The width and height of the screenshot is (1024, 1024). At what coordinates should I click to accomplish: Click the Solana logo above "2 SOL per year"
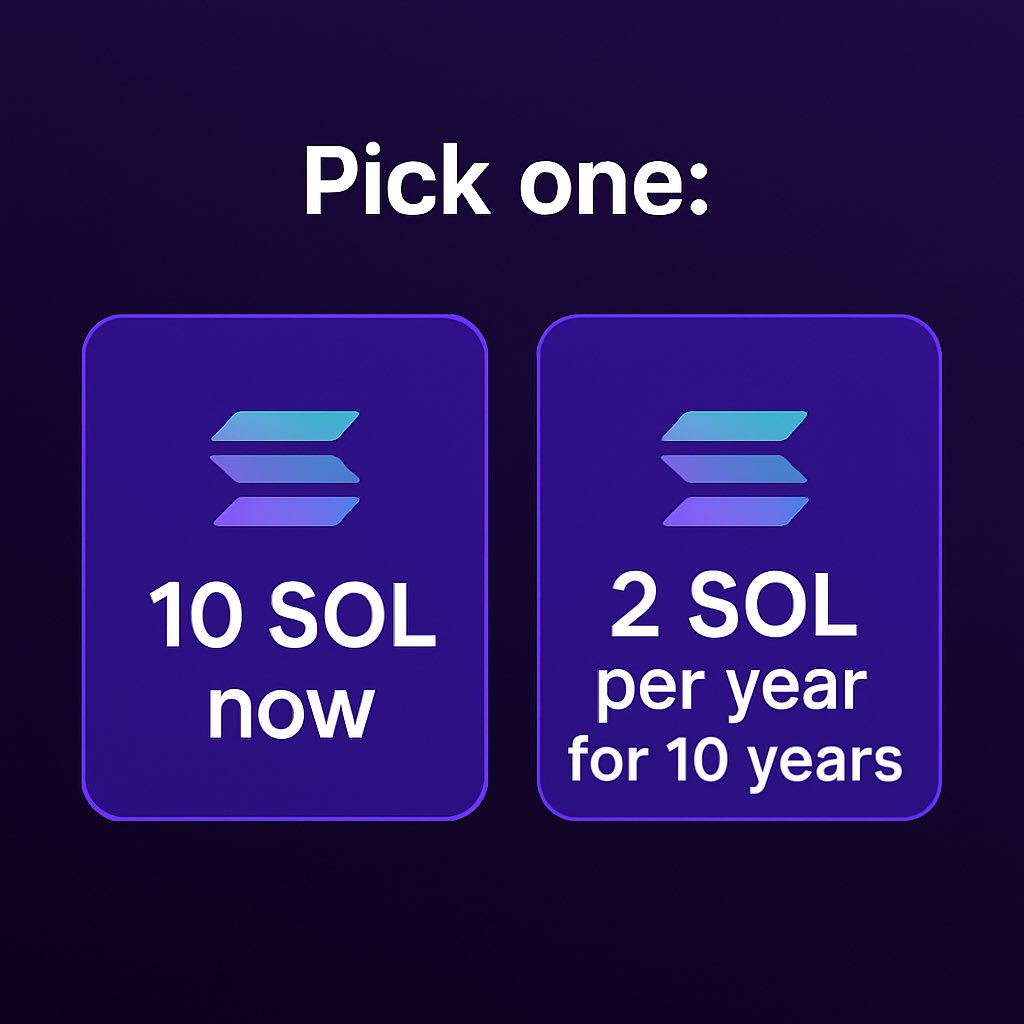click(735, 468)
